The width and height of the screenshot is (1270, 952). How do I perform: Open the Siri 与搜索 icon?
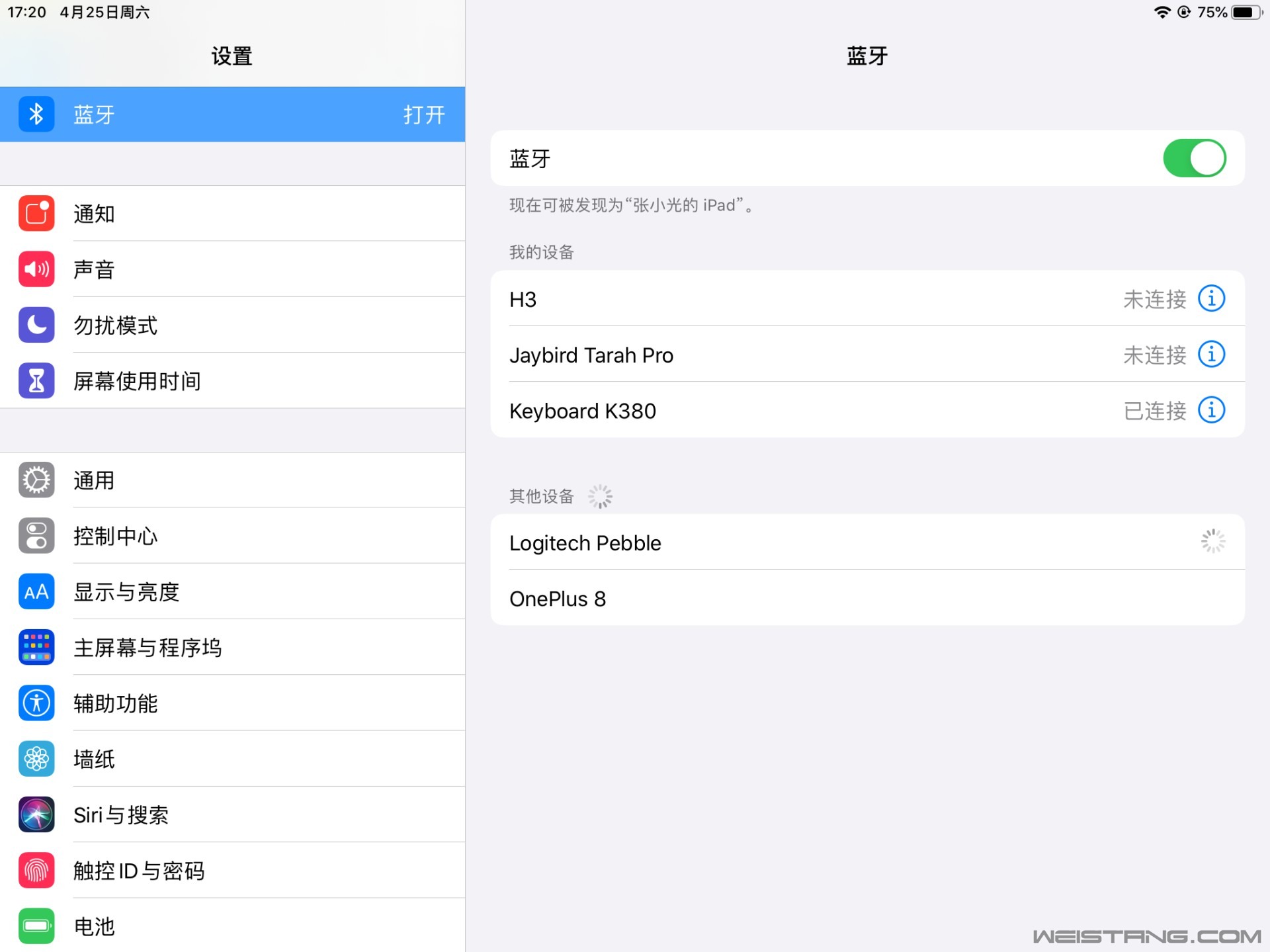pos(36,814)
